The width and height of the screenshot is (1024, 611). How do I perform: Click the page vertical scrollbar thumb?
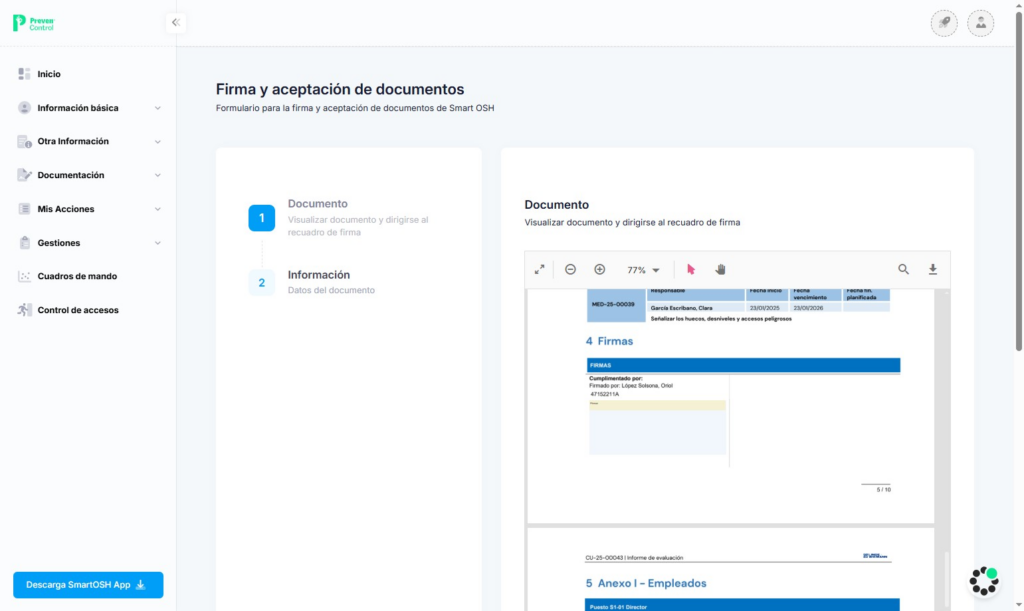click(1019, 181)
